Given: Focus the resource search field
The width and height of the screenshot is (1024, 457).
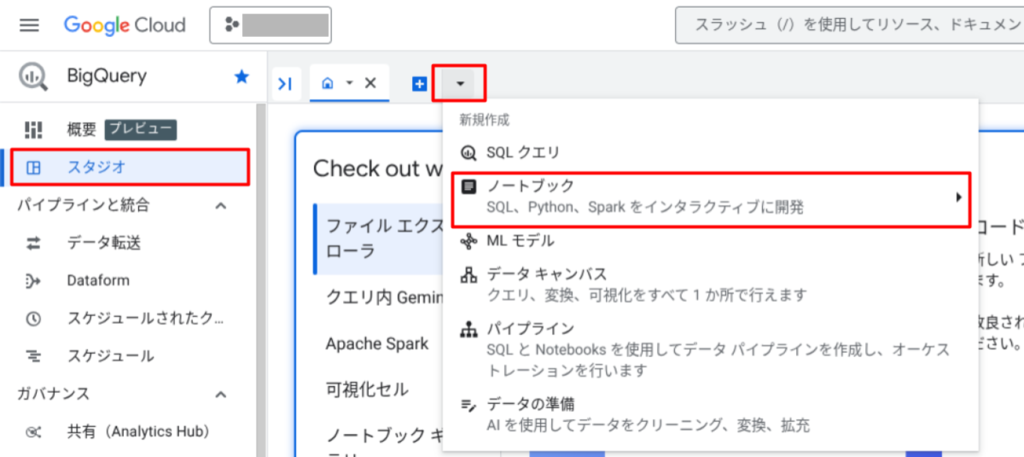Looking at the screenshot, I should point(849,25).
